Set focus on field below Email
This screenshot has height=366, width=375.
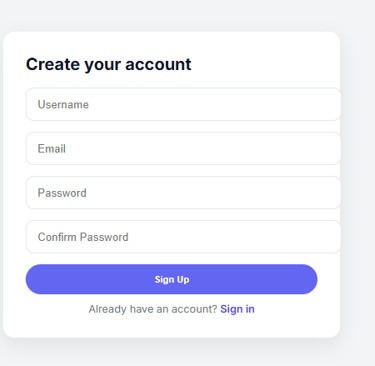tap(183, 193)
